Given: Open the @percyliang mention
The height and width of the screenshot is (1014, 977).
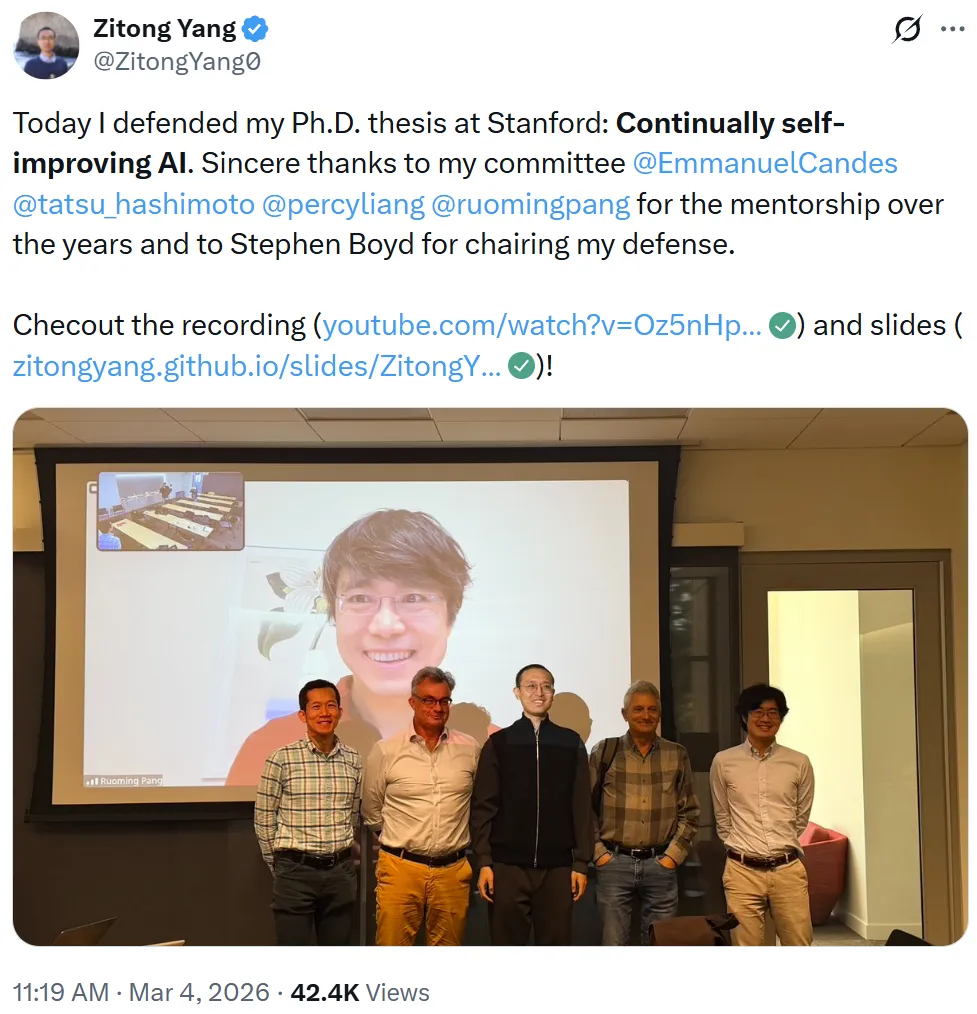Looking at the screenshot, I should point(341,204).
